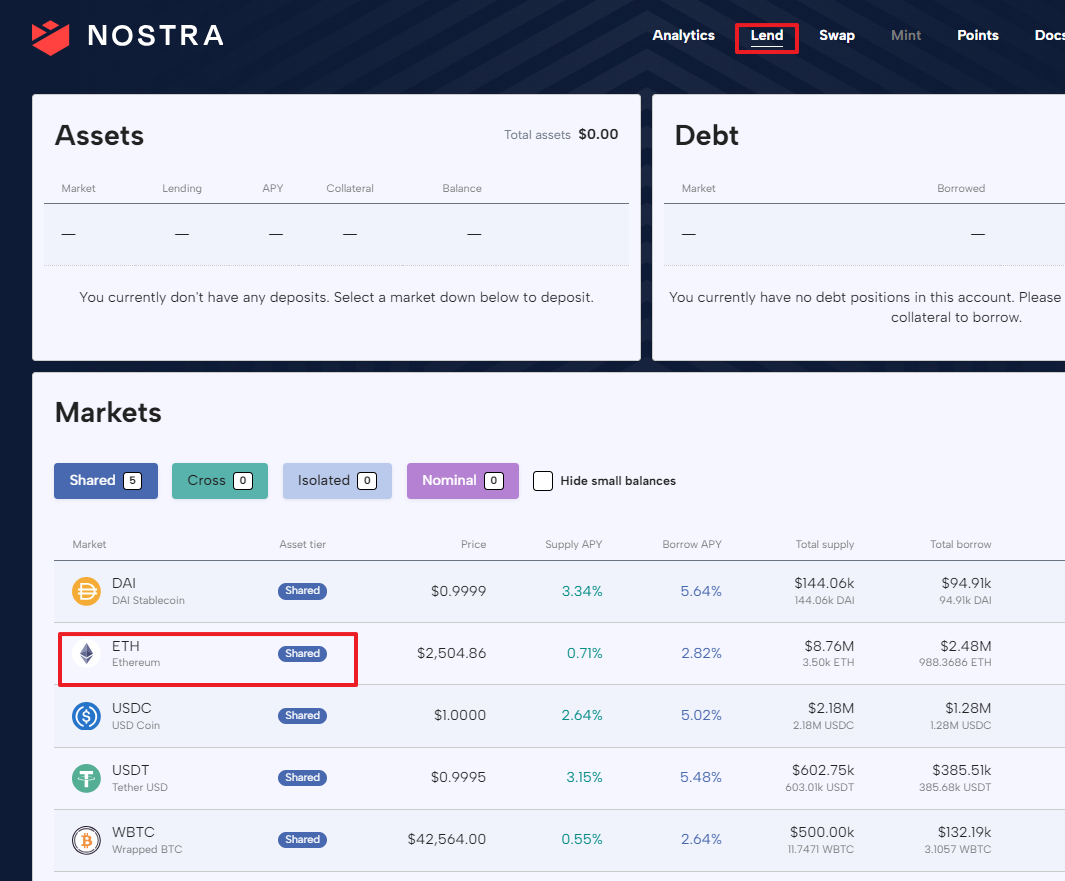The height and width of the screenshot is (881, 1065).
Task: Open the Docs link in navigation
Action: pos(1049,35)
